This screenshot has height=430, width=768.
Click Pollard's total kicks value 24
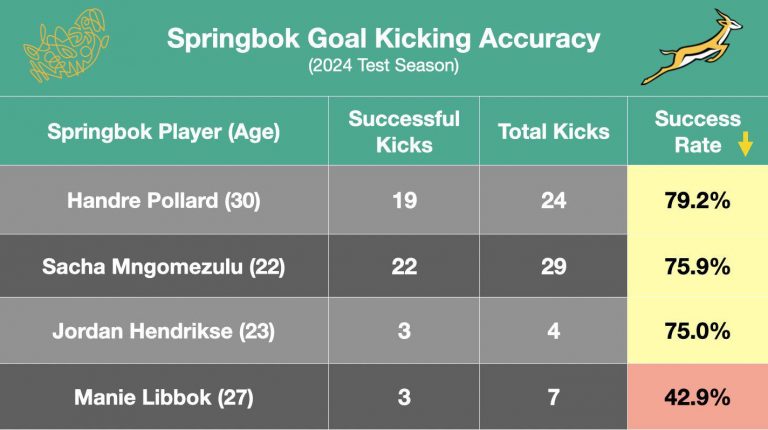click(x=553, y=200)
